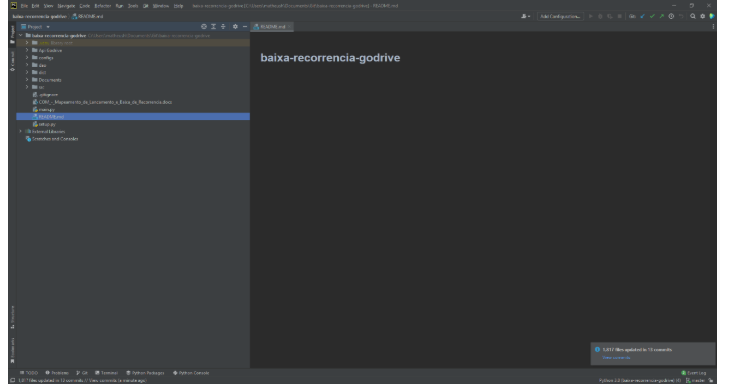Click the greyed Run play icon
Image resolution: width=730 pixels, height=390 pixels.
pos(591,16)
